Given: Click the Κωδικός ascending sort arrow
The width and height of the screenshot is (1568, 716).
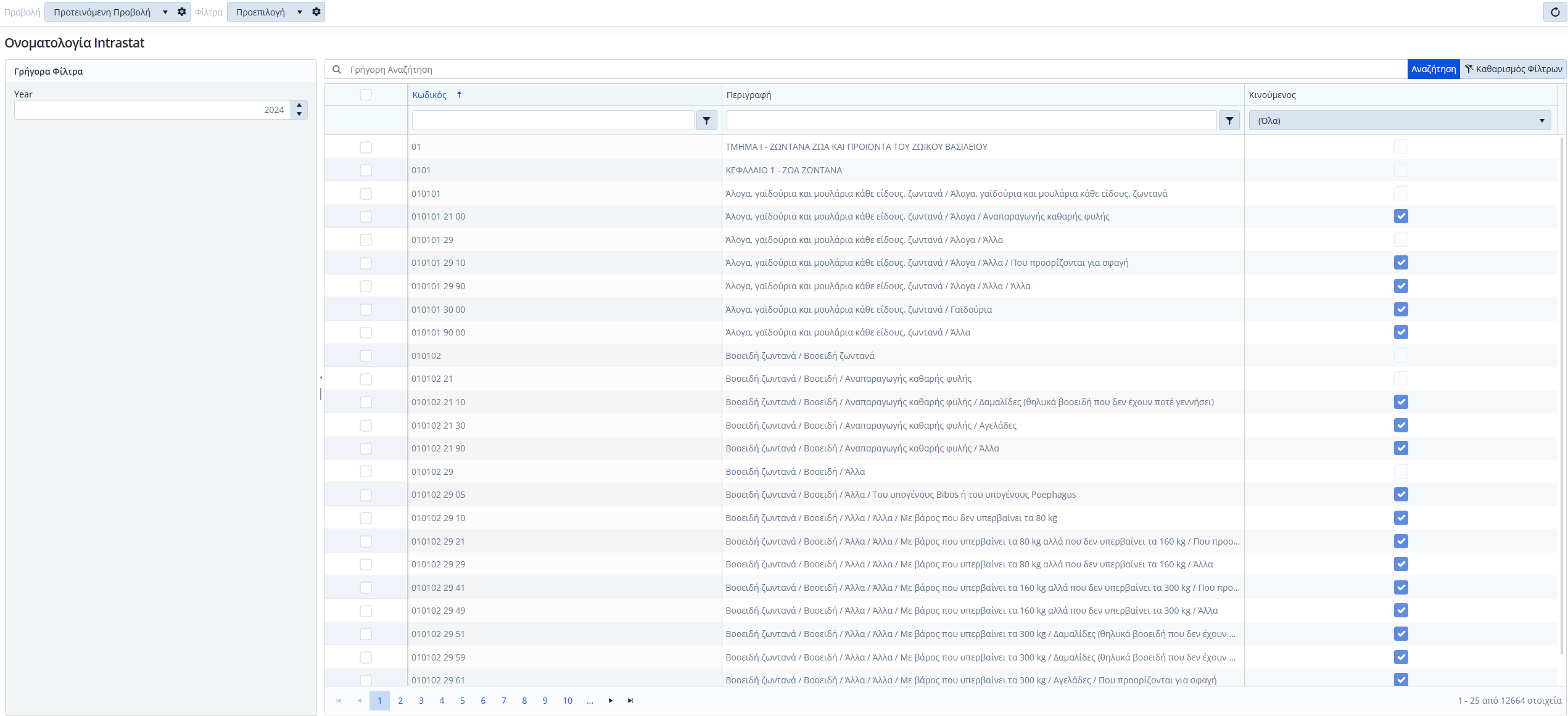Looking at the screenshot, I should [459, 95].
